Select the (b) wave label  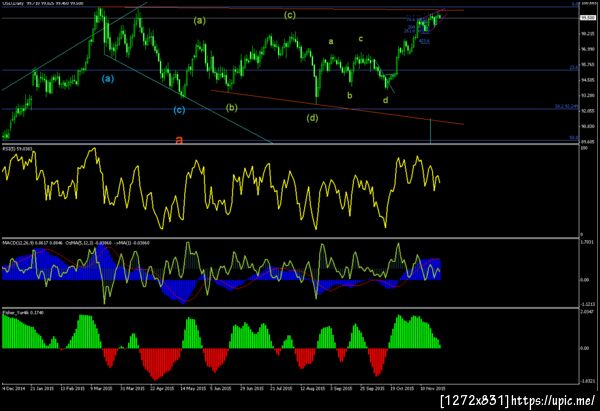tap(232, 108)
